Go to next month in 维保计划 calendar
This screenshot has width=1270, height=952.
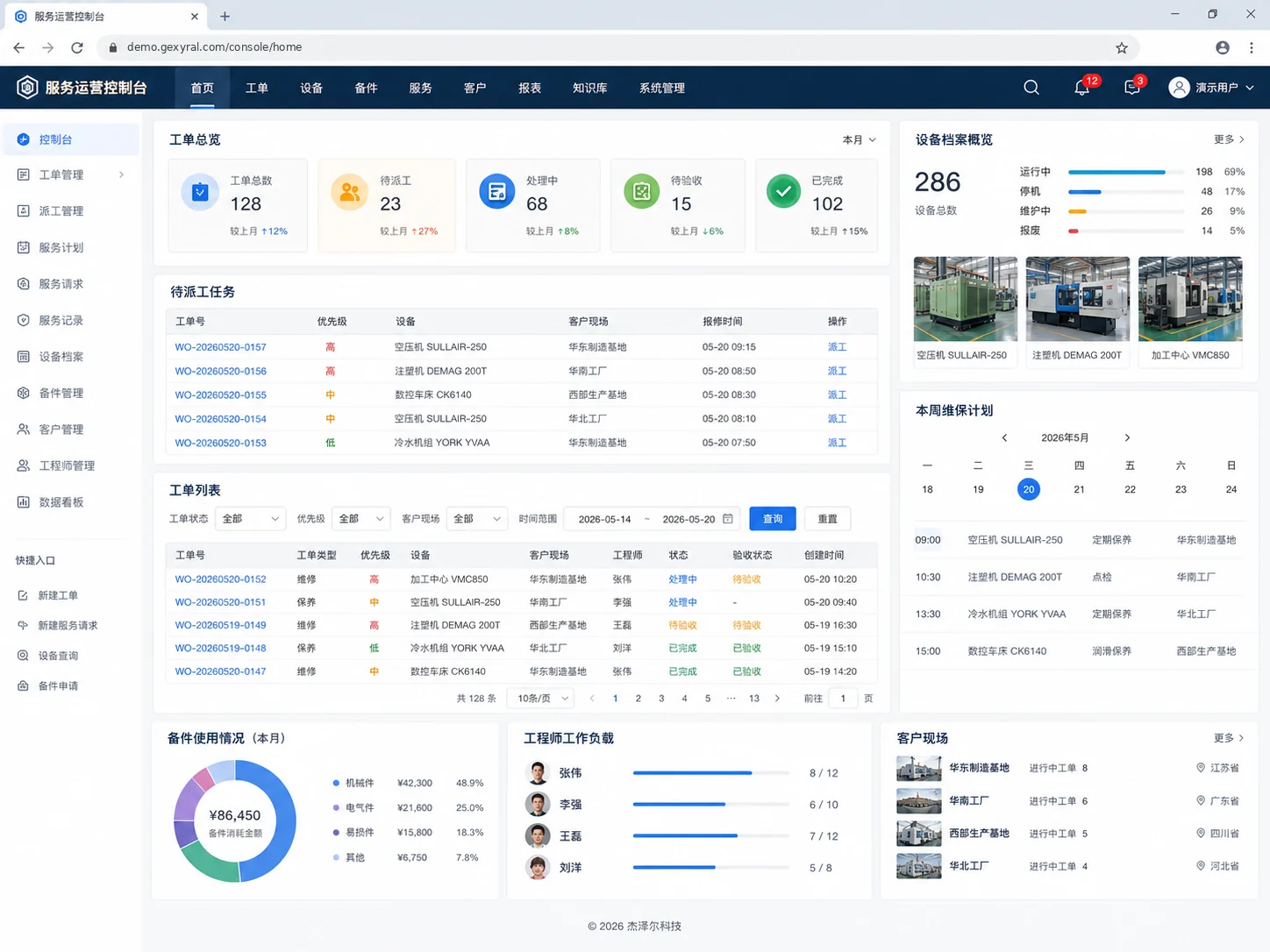(1128, 437)
